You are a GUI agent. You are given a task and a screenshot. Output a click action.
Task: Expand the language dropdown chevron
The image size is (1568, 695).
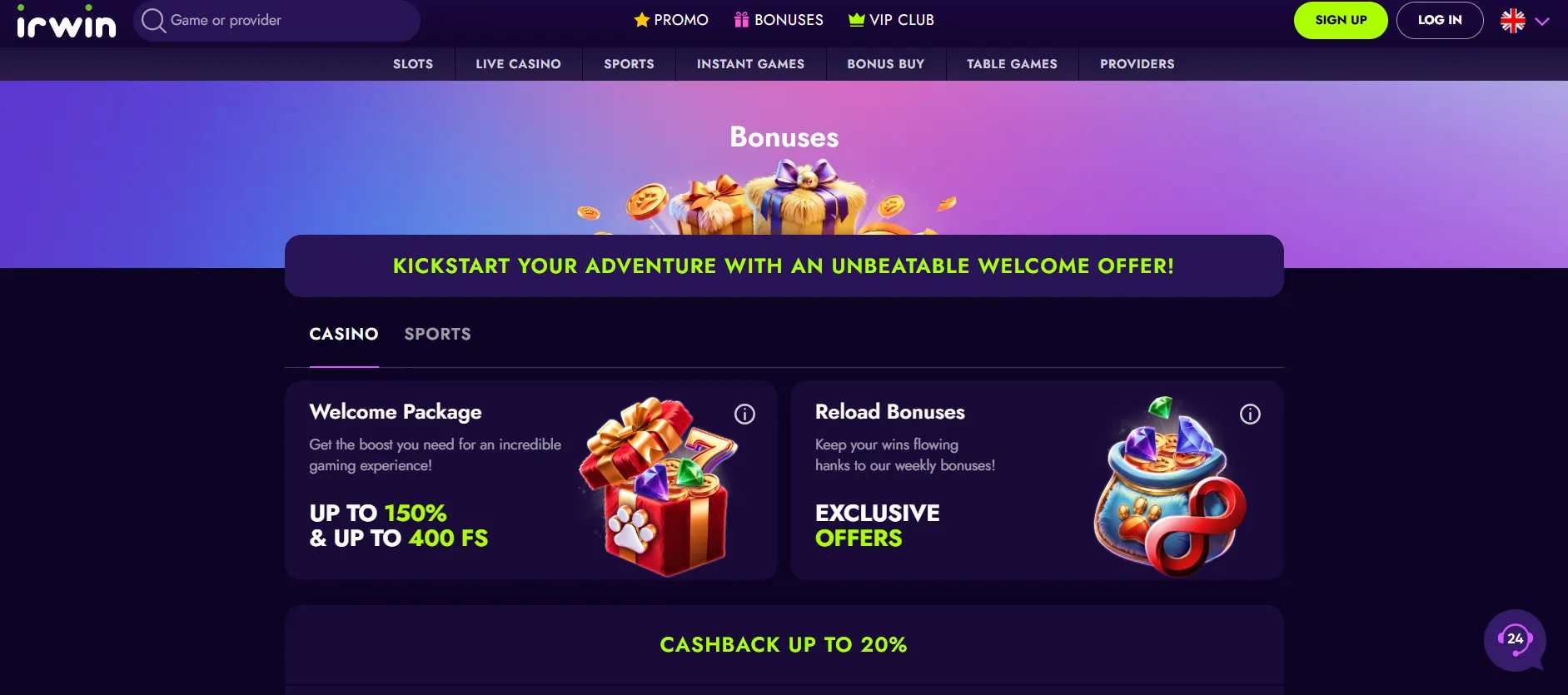[1542, 22]
